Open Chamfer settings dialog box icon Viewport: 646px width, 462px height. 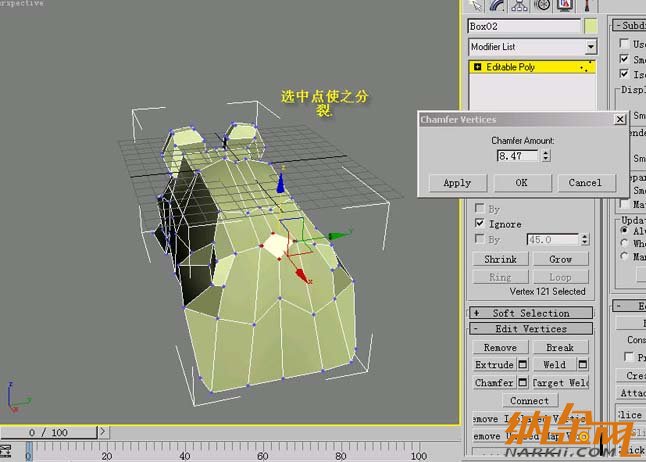tap(523, 382)
